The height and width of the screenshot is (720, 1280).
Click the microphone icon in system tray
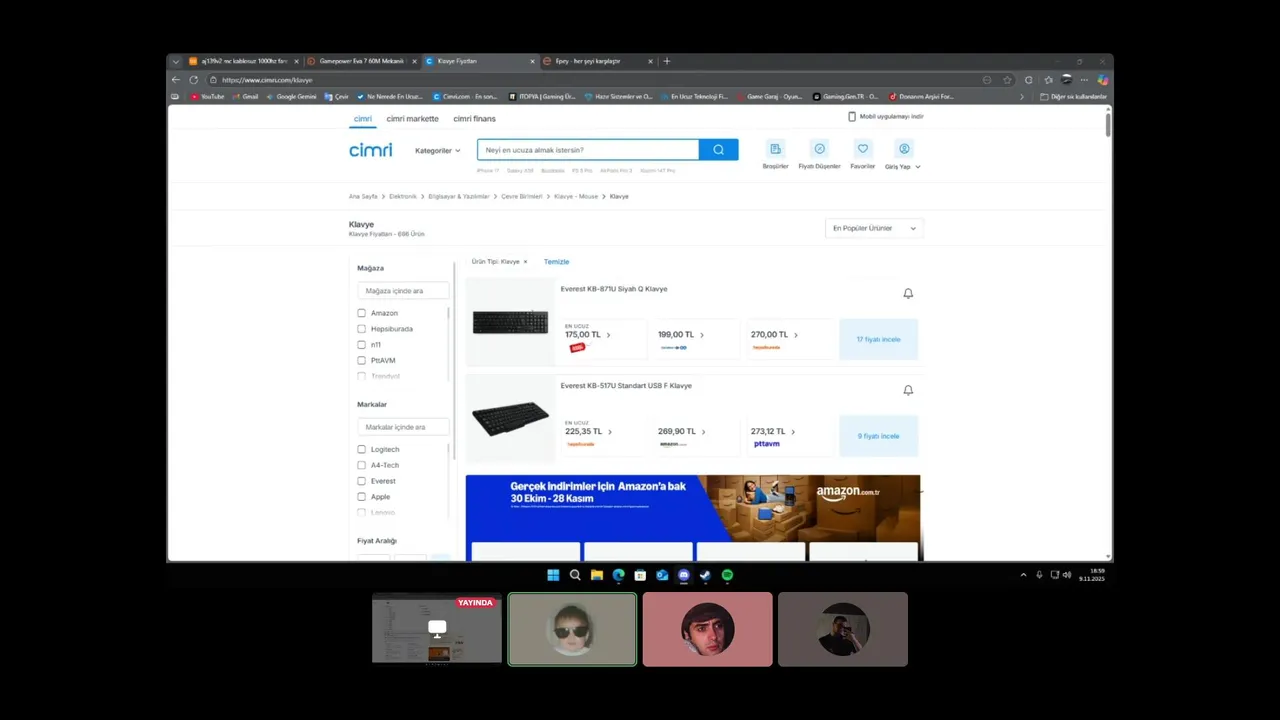1039,575
